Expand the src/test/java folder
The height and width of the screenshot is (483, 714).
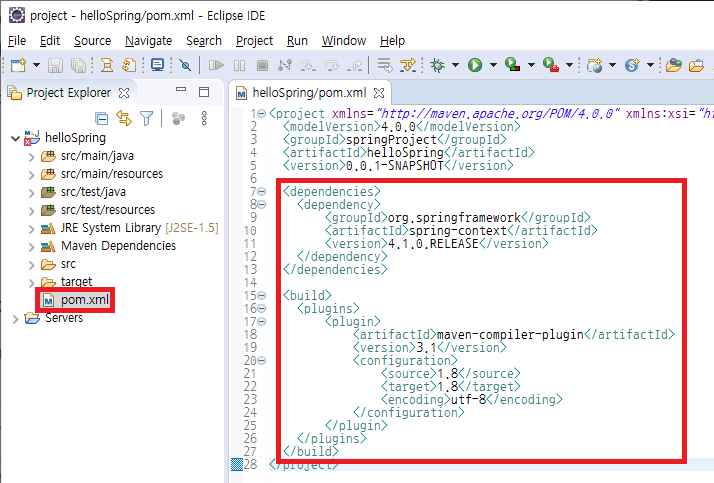click(31, 193)
